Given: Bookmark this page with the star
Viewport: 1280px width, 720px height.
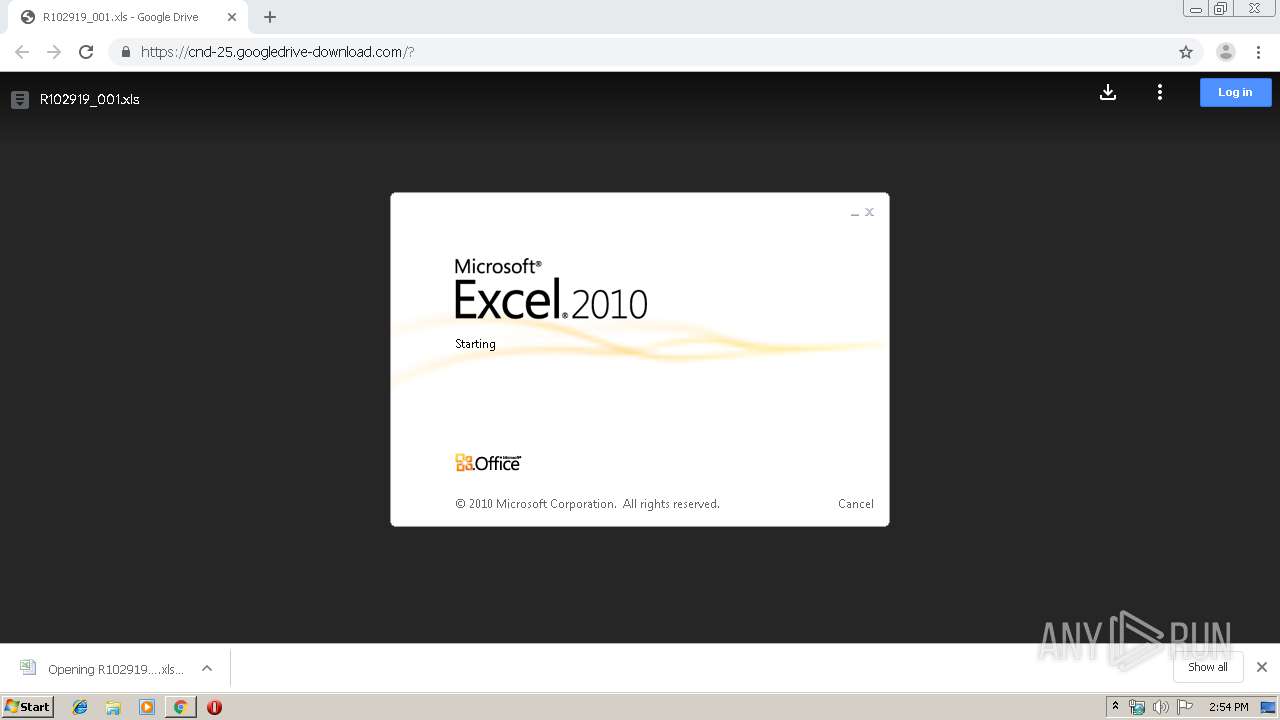Looking at the screenshot, I should [1186, 52].
